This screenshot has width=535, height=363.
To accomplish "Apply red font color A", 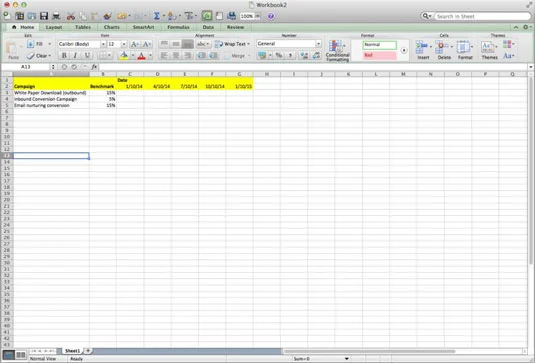I will pyautogui.click(x=142, y=56).
